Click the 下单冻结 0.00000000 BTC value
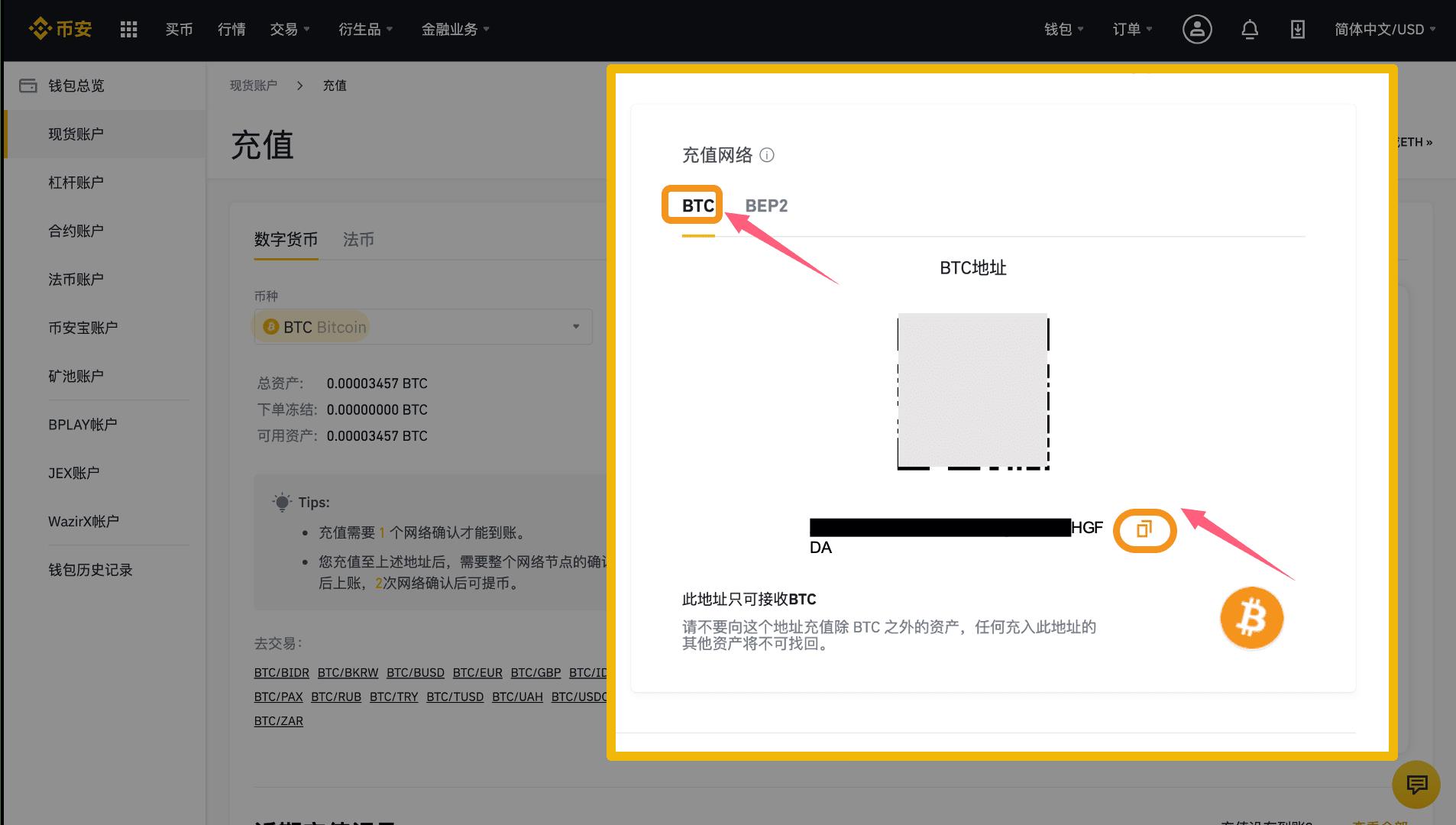This screenshot has height=825, width=1456. 377,409
